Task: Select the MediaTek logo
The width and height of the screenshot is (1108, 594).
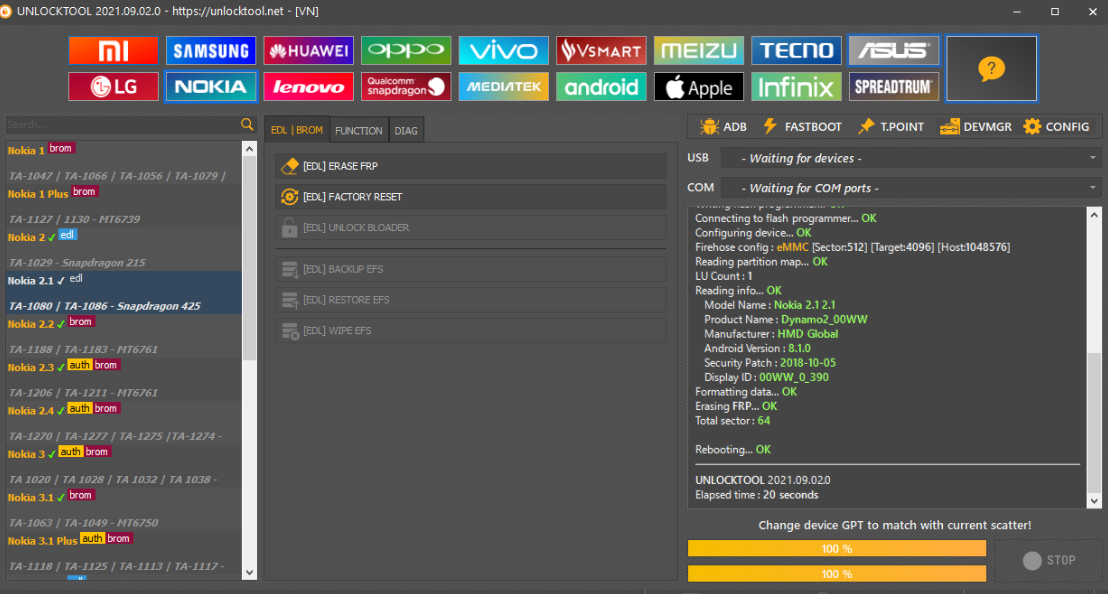Action: 503,87
